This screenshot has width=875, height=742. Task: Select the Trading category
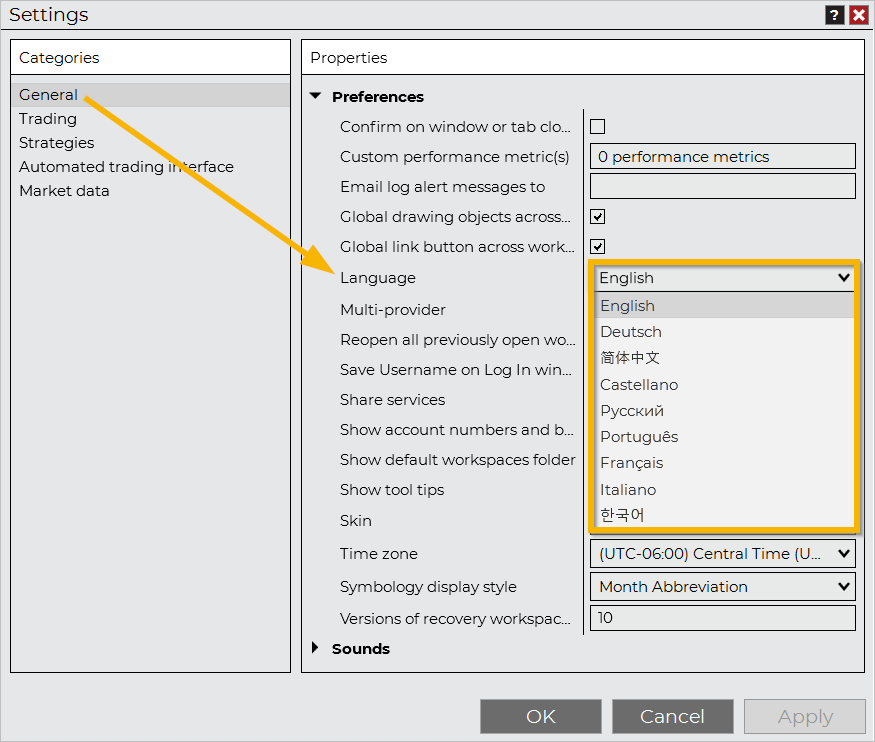(150, 119)
